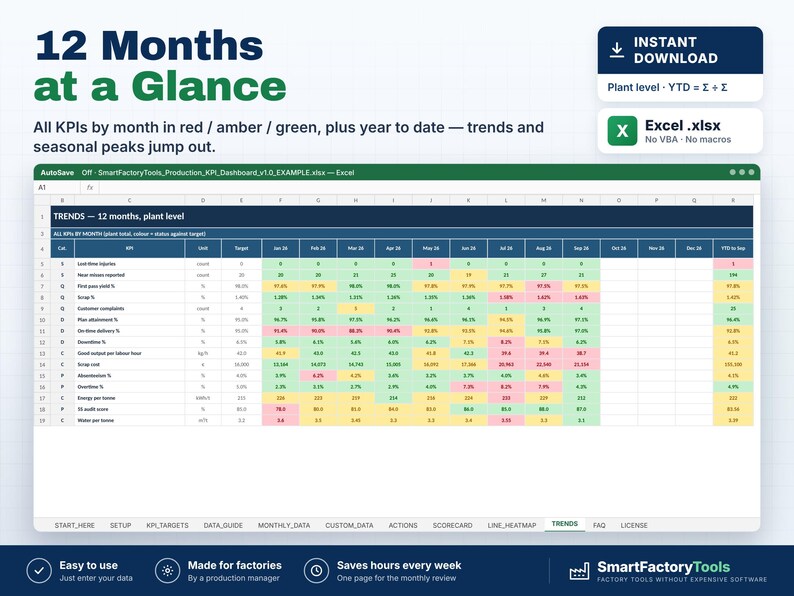Select the MONTHLY_DATA sheet tab
The image size is (794, 596).
pos(284,525)
